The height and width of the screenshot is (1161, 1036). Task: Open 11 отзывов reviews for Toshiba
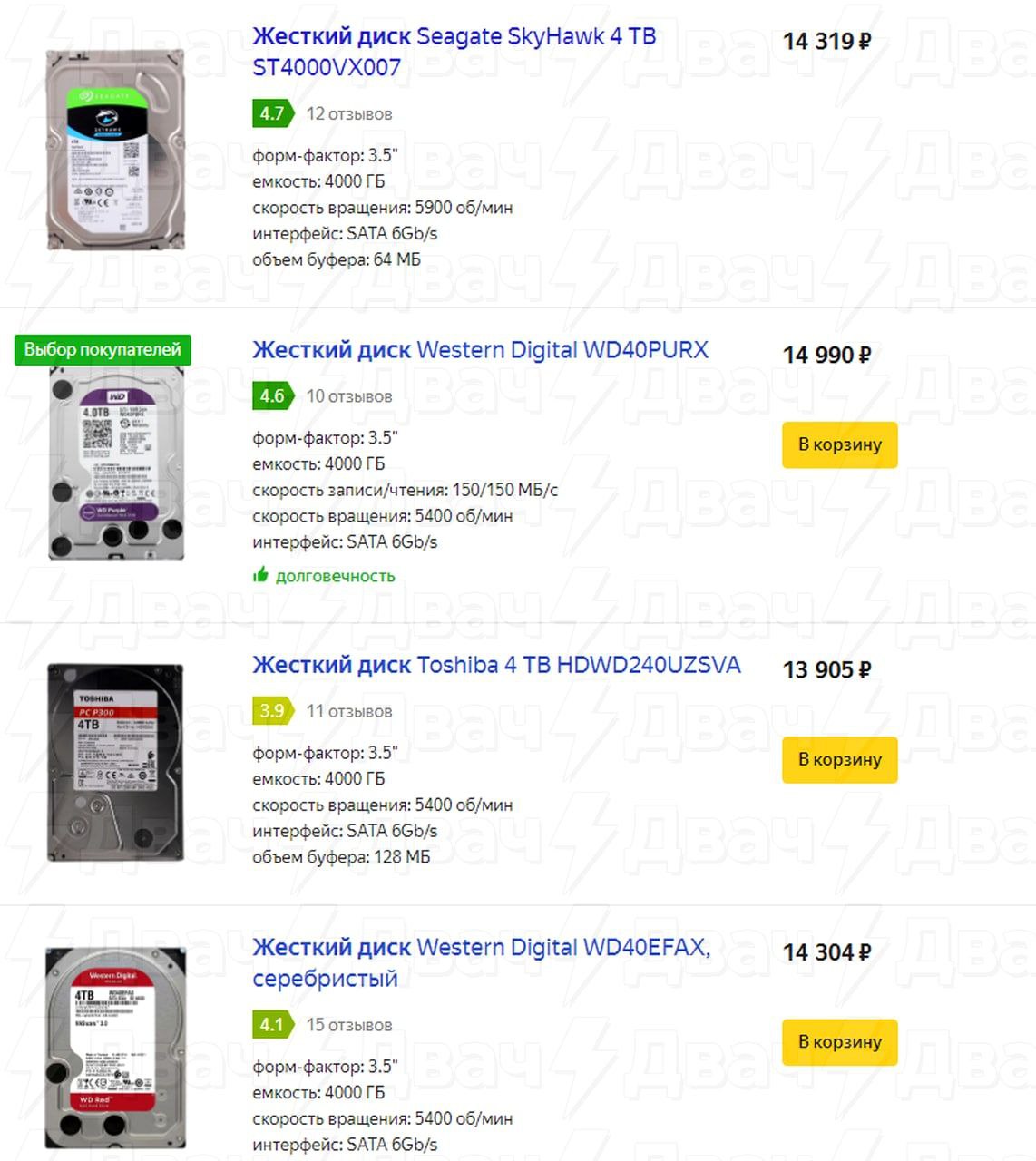[349, 711]
